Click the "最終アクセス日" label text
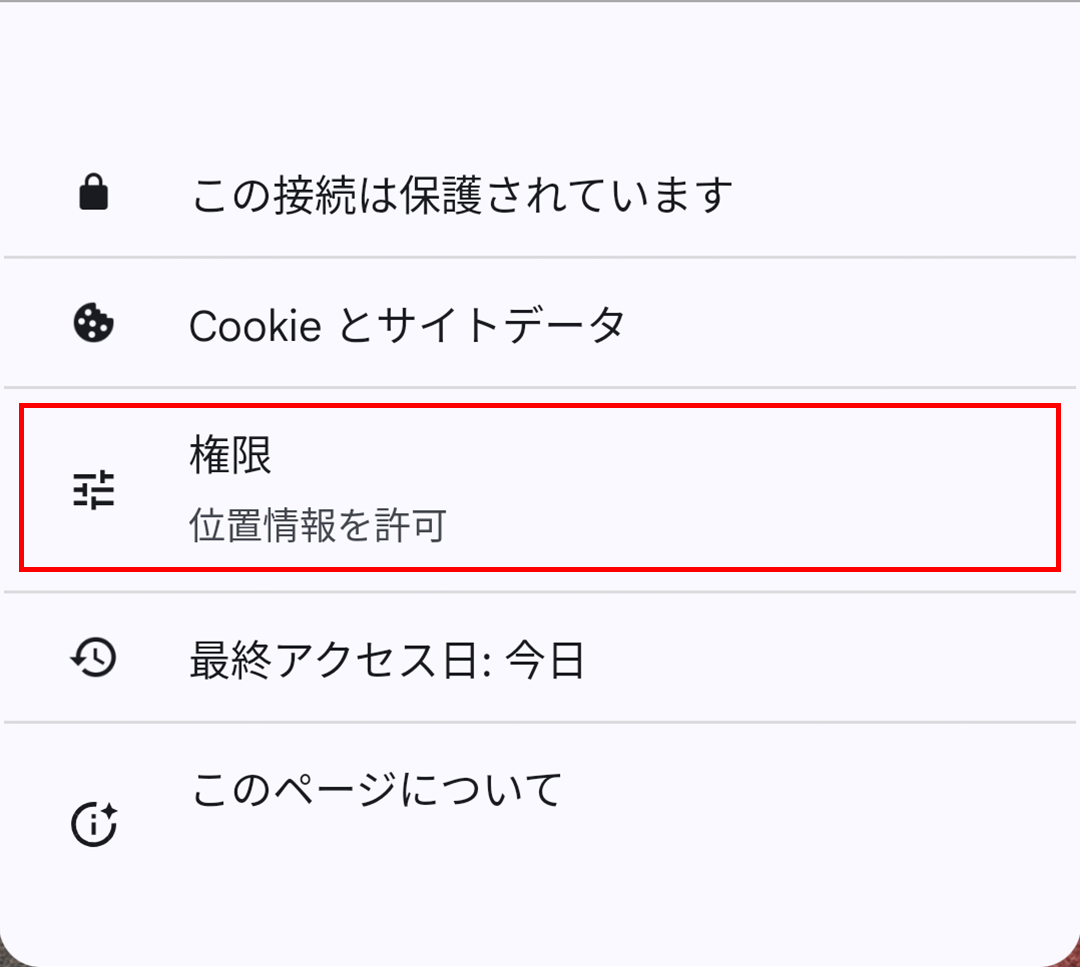The image size is (1080, 967). click(330, 660)
